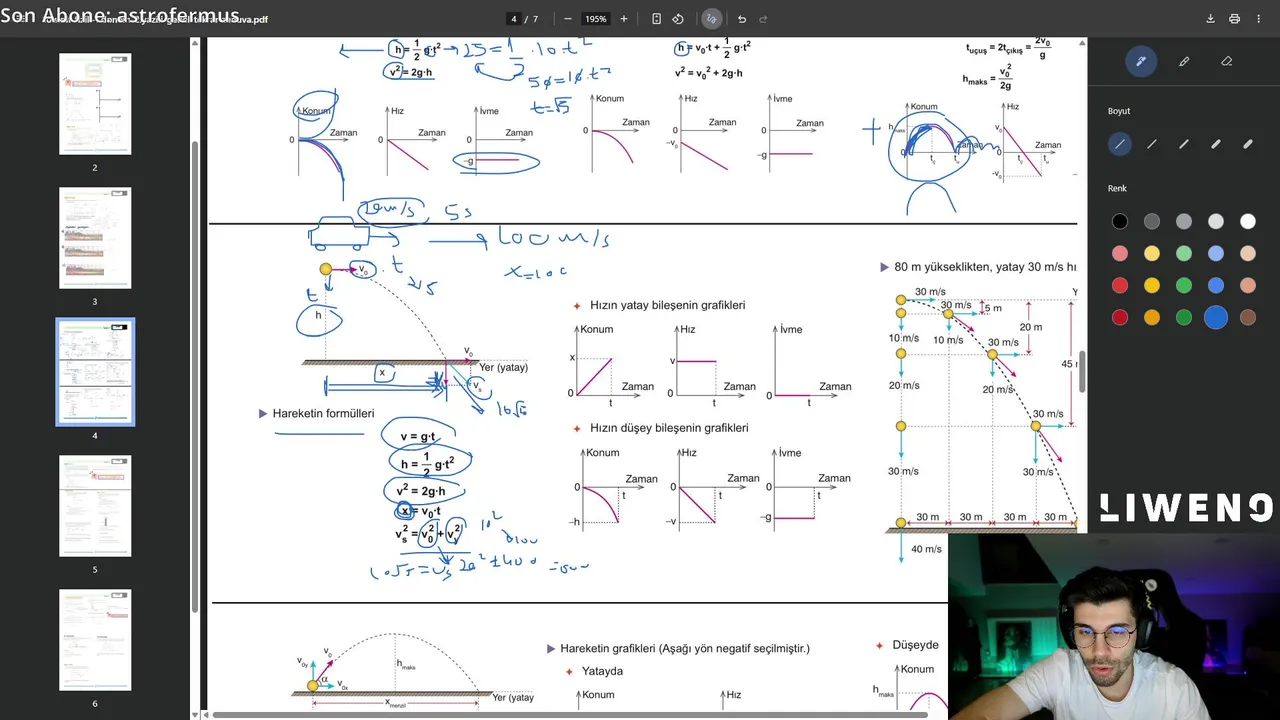
Task: Choose the second thinnest brush size
Action: point(1152,144)
